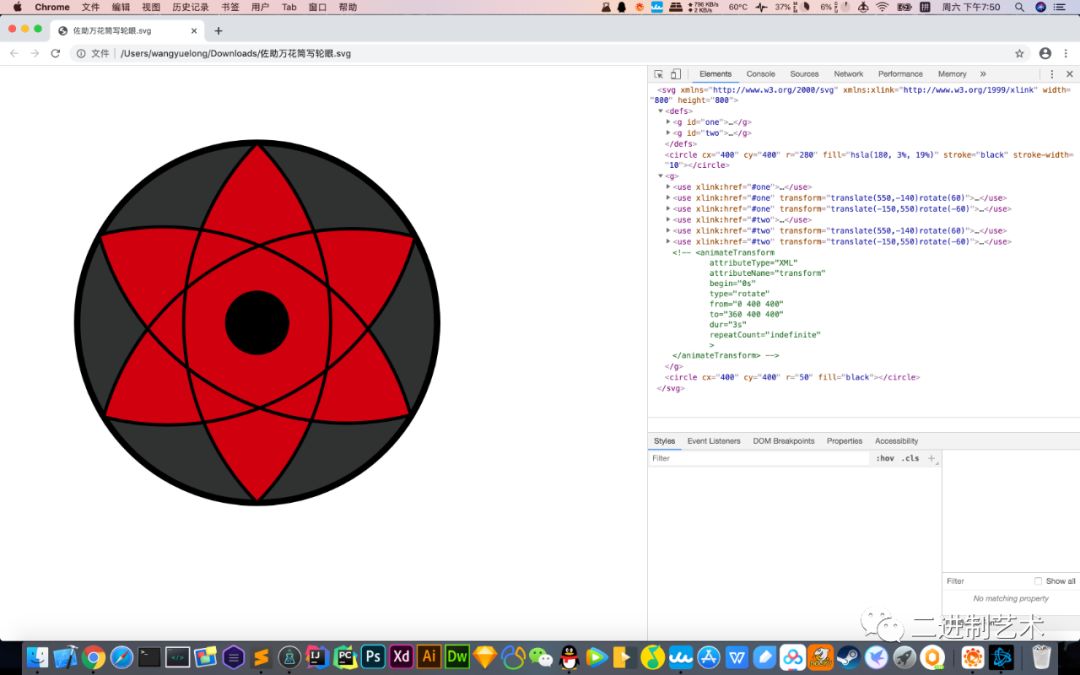
Task: Go back in Chrome navigation
Action: (14, 53)
